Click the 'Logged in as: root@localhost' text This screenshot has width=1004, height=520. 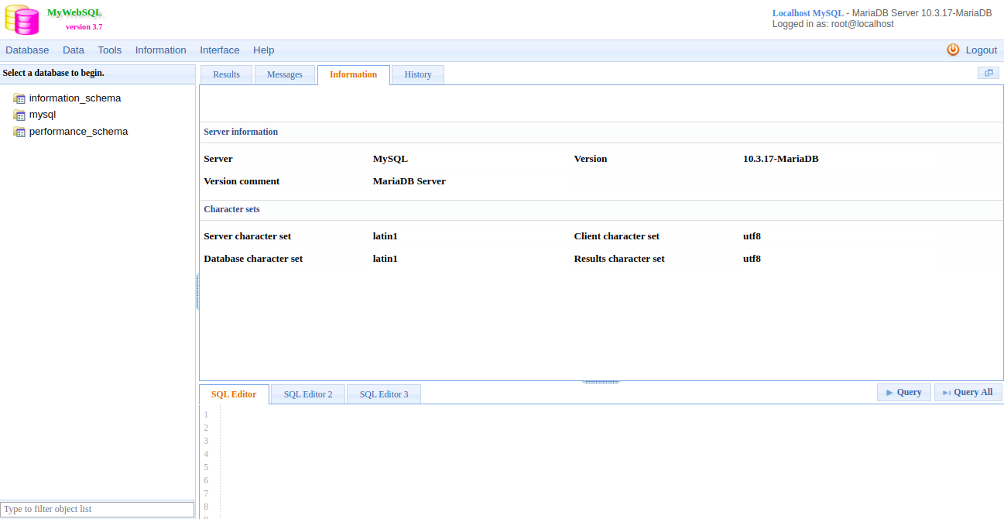[833, 24]
